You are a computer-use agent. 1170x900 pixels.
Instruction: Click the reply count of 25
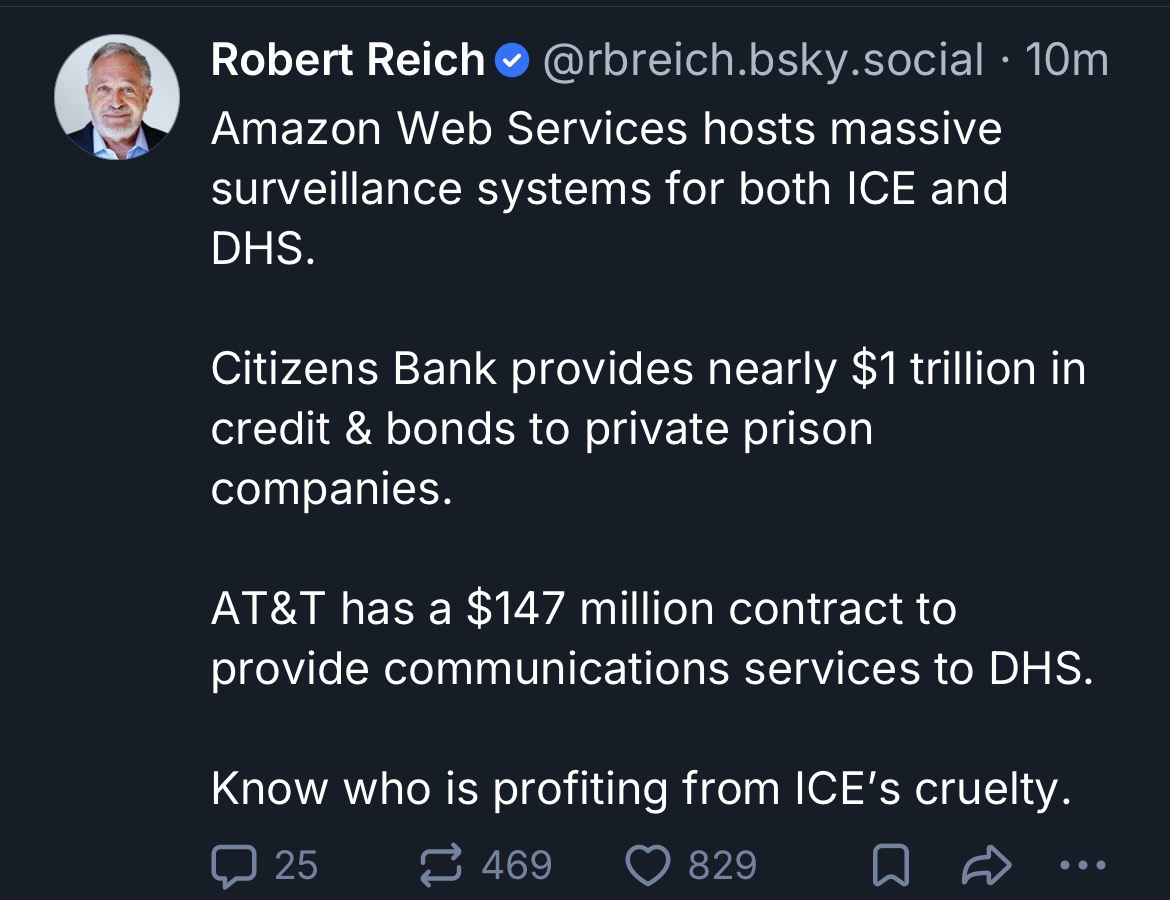(x=296, y=865)
